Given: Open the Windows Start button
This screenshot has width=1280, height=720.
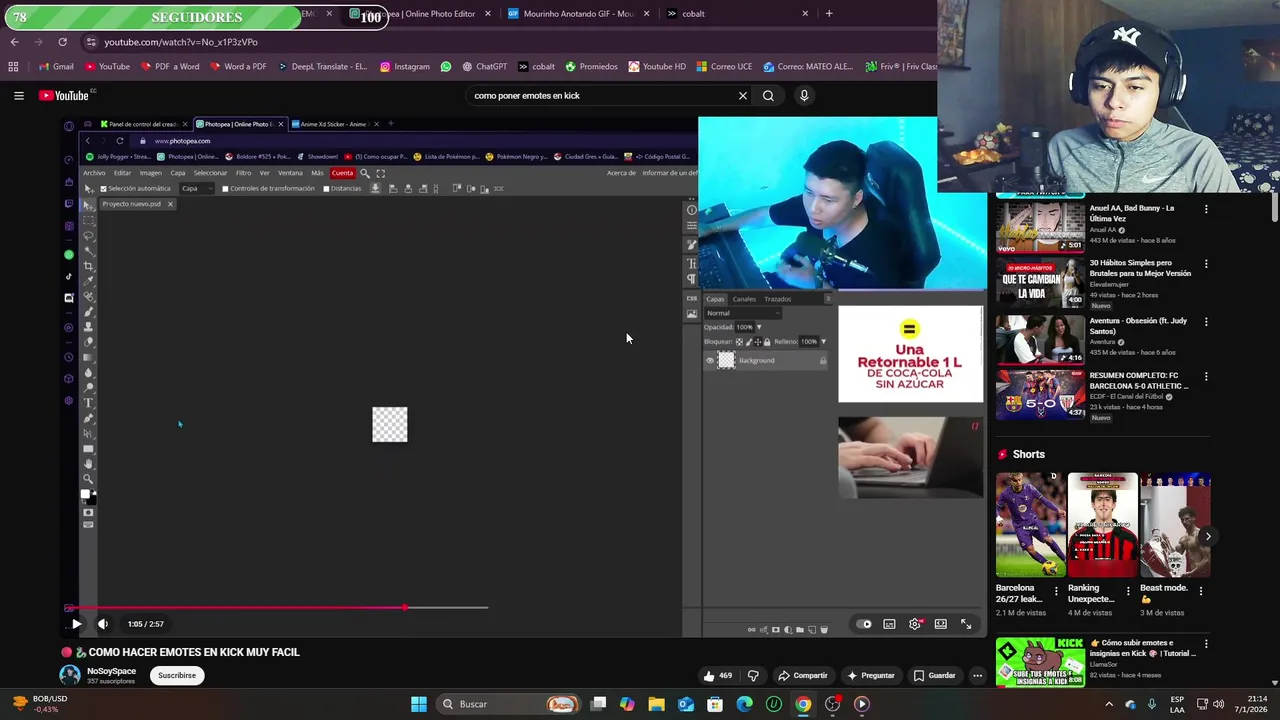Looking at the screenshot, I should tap(419, 704).
